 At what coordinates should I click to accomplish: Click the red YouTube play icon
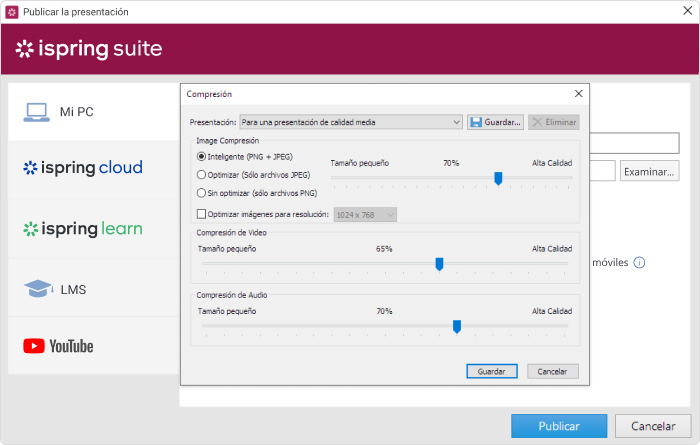click(x=34, y=346)
